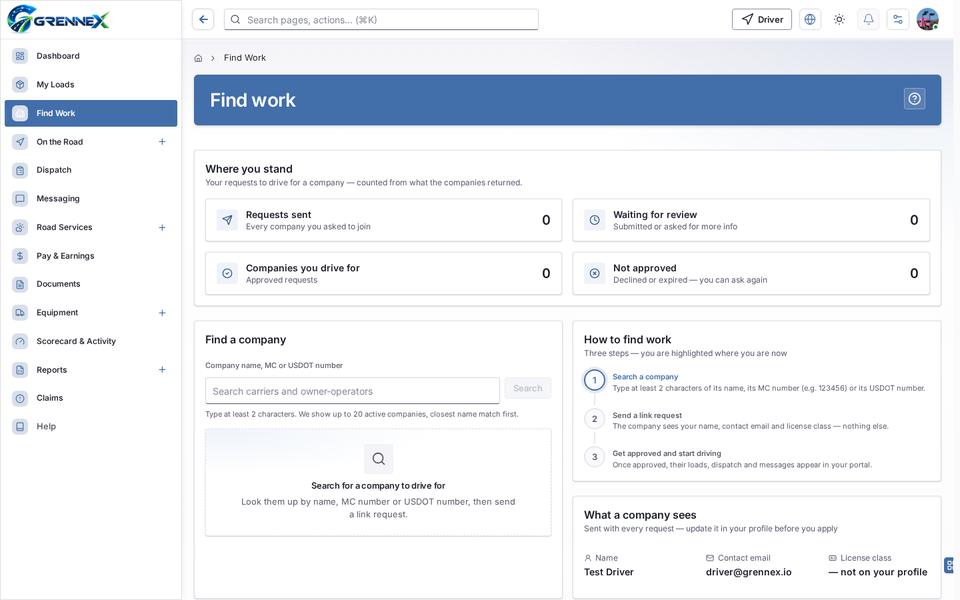Click the Test Driver name value
Screen dimensions: 960x600
(609, 572)
